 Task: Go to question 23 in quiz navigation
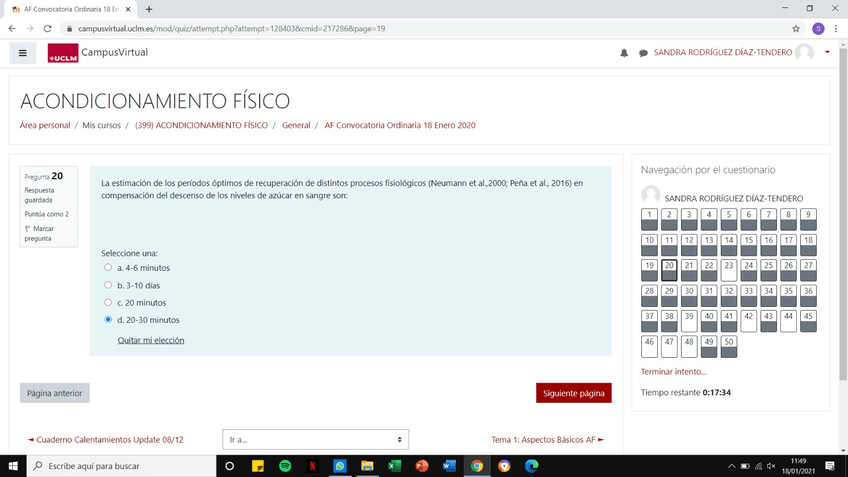click(728, 270)
